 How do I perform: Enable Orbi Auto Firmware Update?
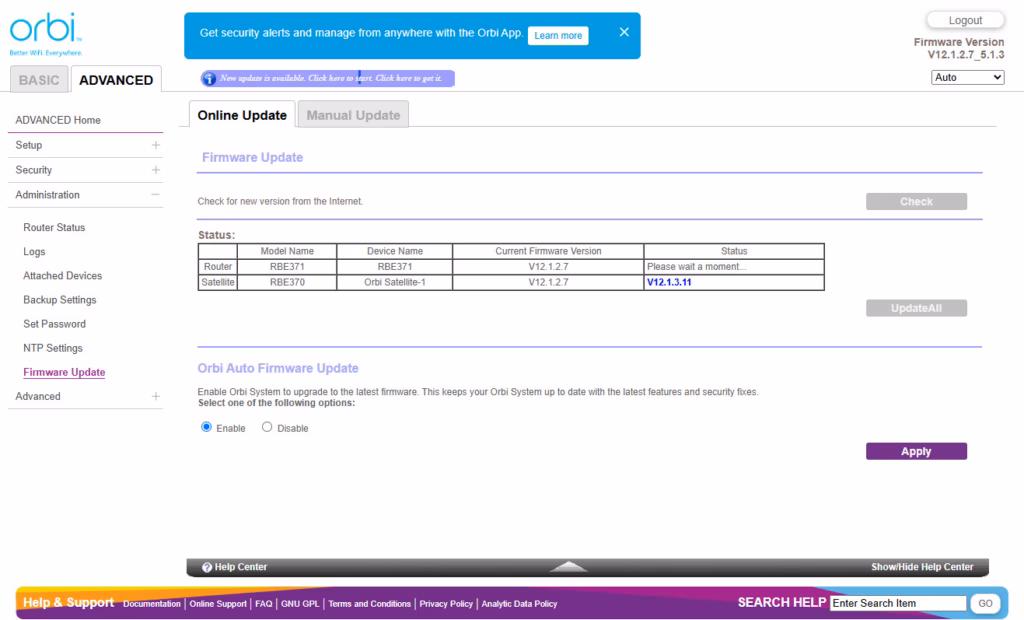(209, 427)
